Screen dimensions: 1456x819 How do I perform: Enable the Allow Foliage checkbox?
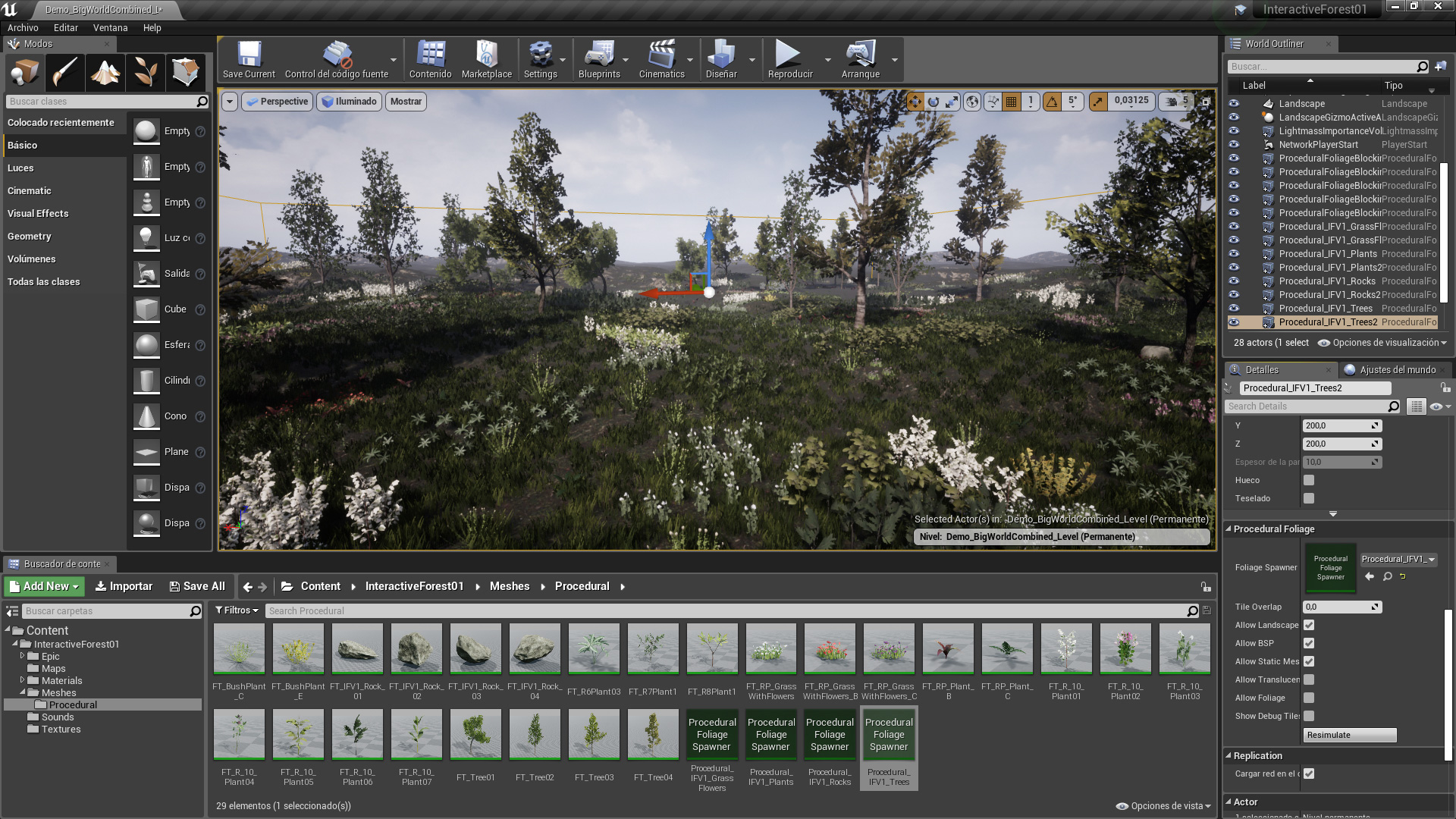coord(1309,698)
